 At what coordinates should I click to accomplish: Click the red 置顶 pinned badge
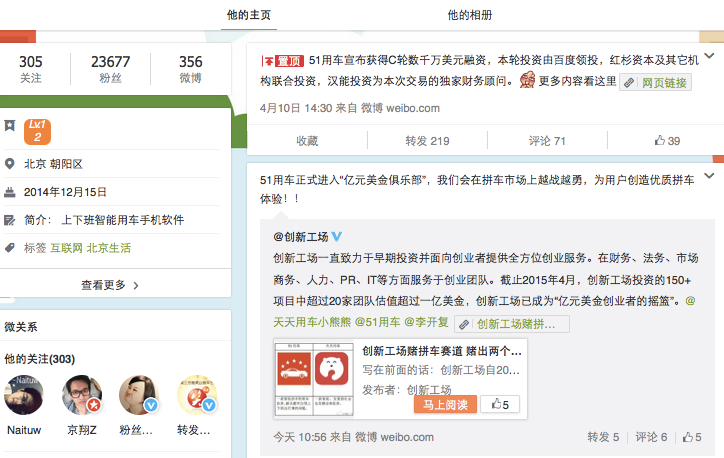click(x=283, y=60)
